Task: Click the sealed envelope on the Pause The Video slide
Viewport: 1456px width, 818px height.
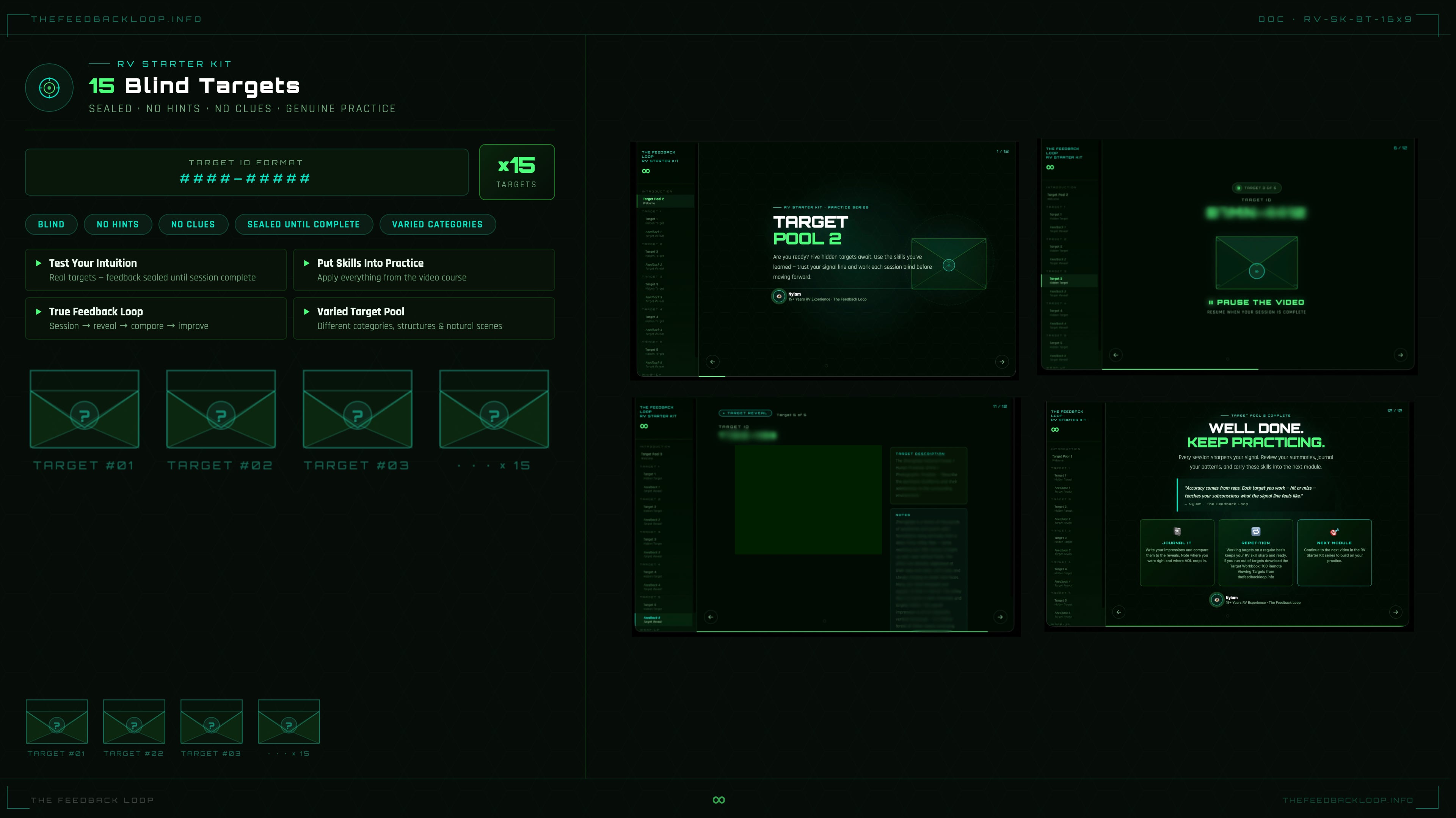Action: [1257, 263]
